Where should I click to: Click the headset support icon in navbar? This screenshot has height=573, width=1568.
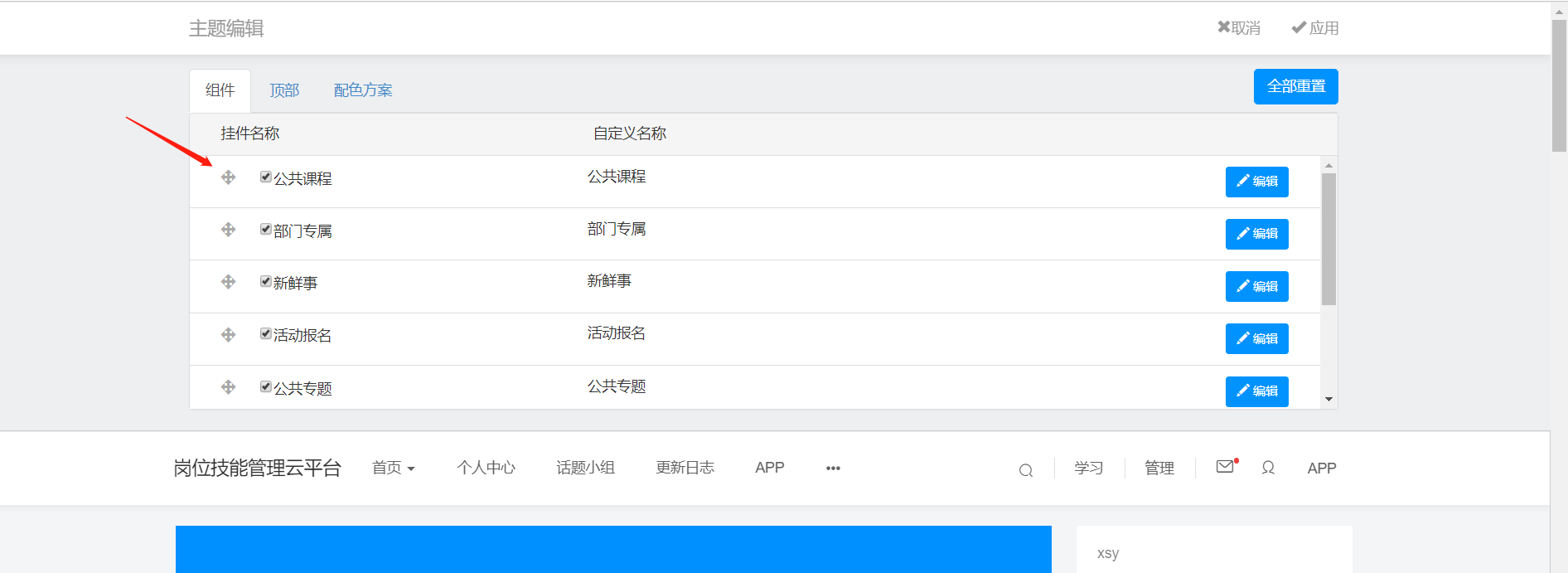pyautogui.click(x=1268, y=468)
